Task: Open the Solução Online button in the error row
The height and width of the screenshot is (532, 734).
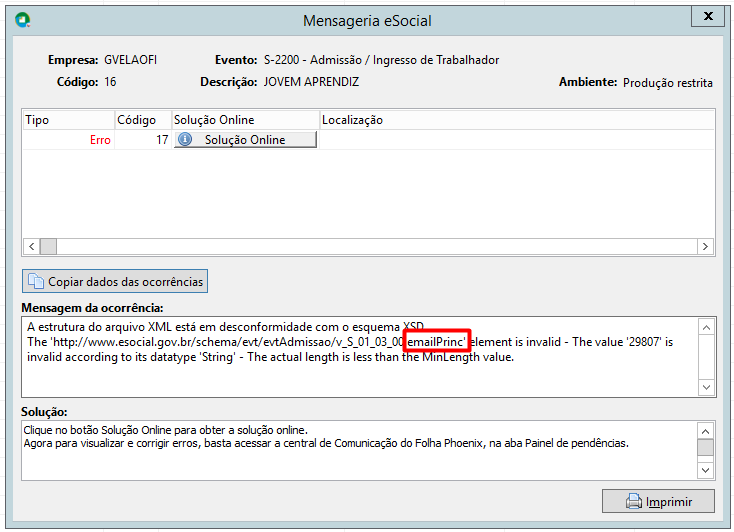Action: click(245, 140)
